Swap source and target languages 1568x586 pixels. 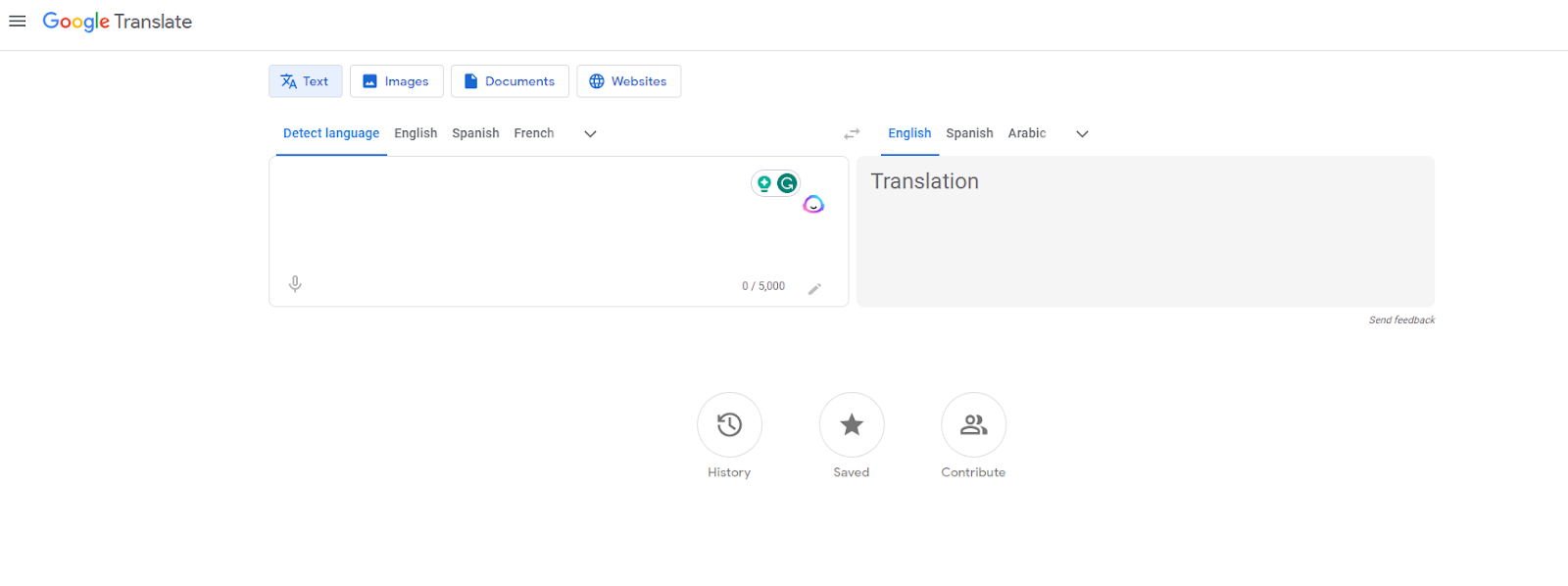(852, 134)
